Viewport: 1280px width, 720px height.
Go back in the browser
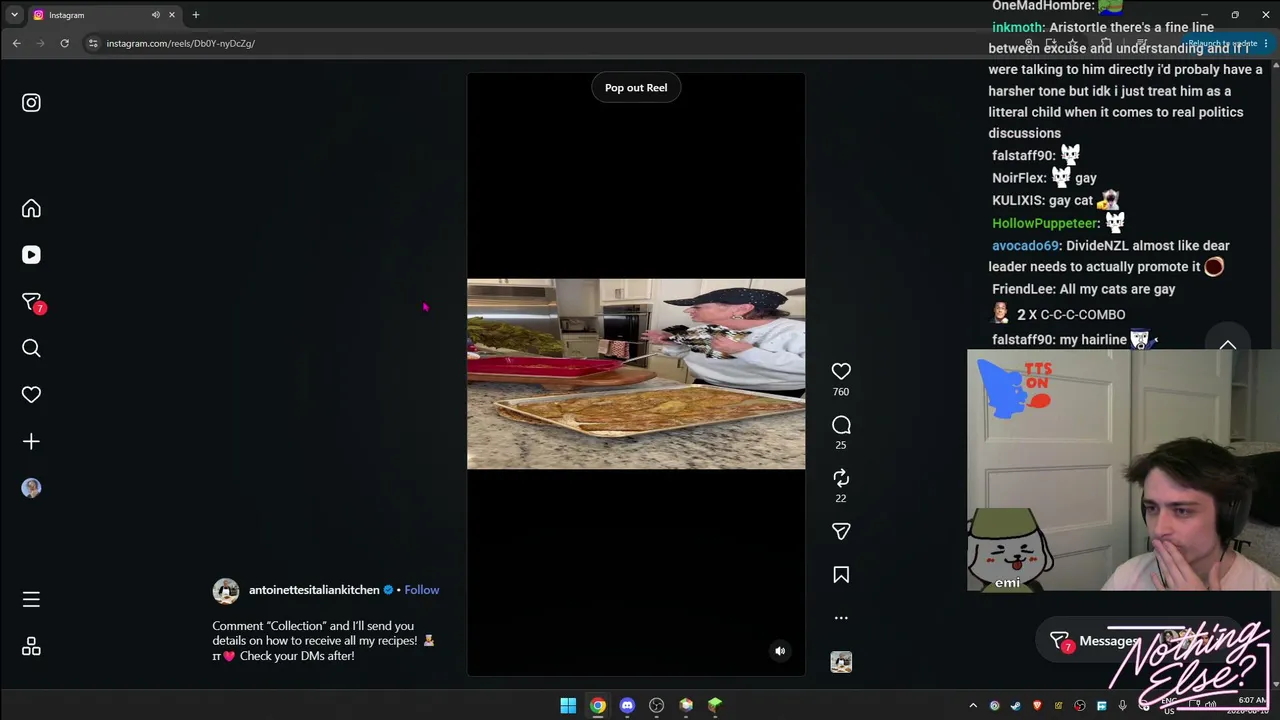click(x=17, y=43)
